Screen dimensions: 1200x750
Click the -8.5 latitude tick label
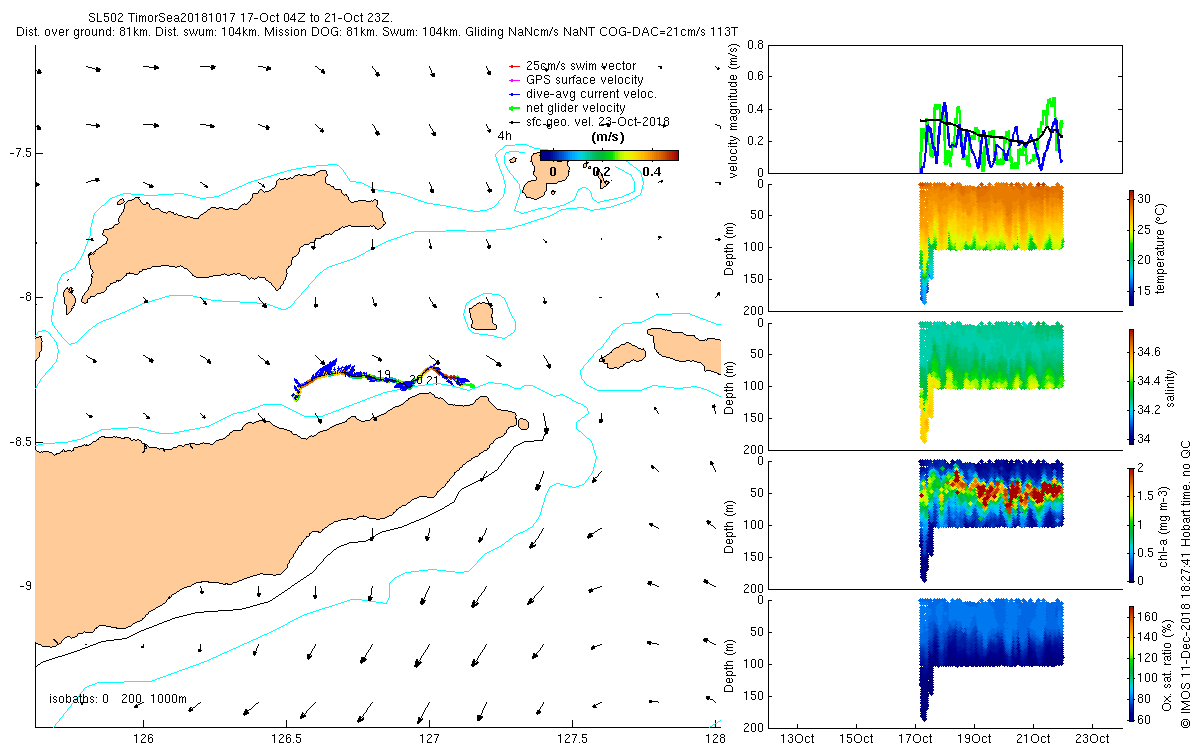pos(19,441)
